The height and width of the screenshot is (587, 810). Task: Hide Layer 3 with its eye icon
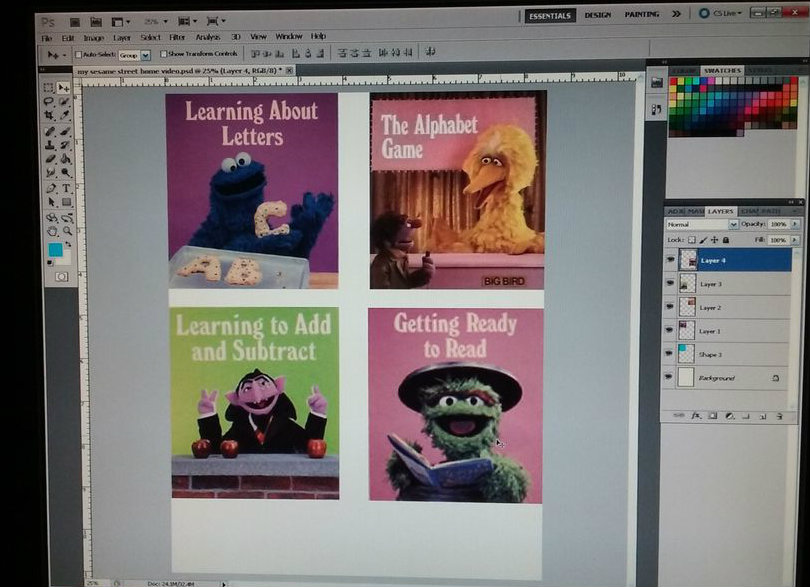click(x=670, y=283)
